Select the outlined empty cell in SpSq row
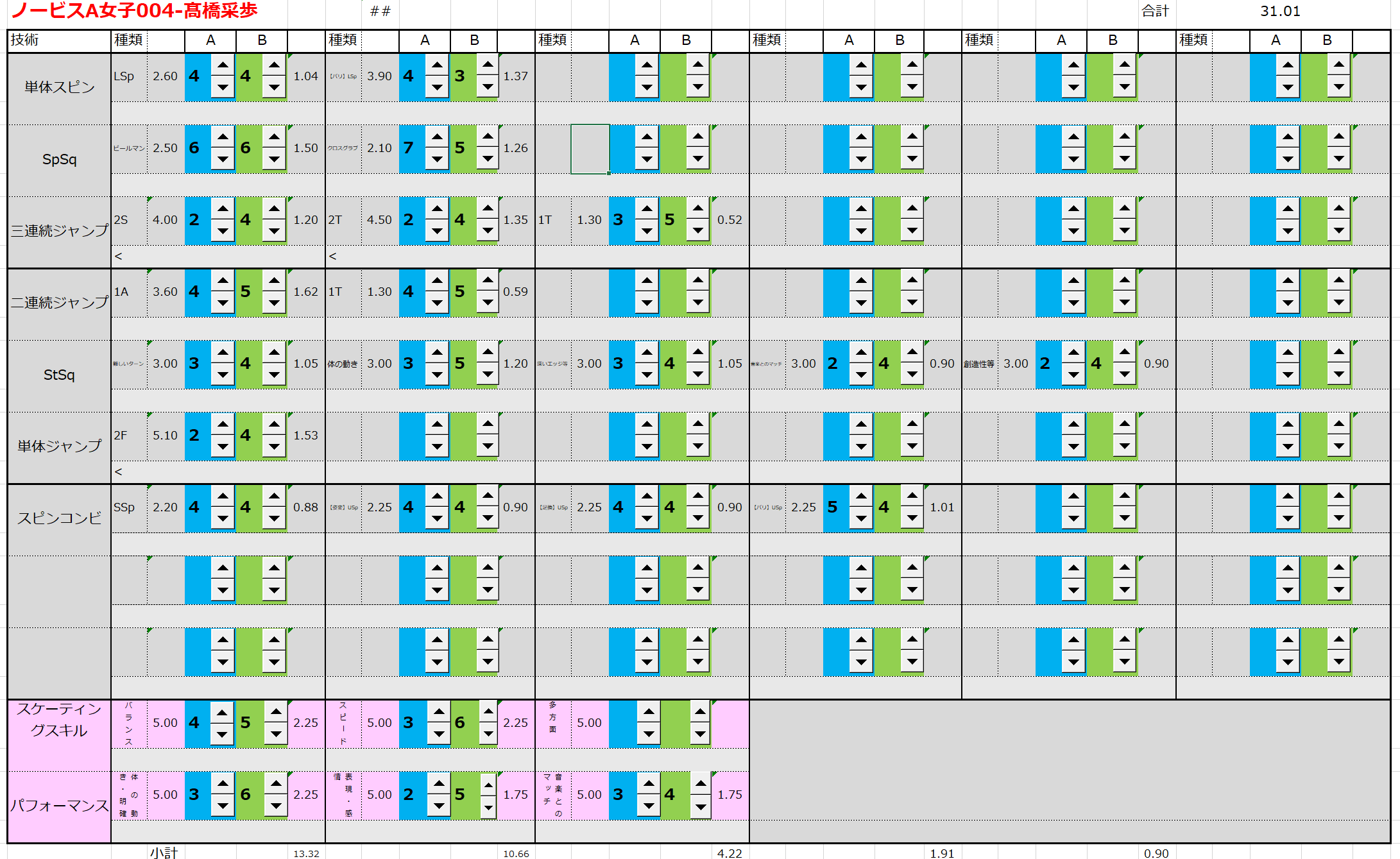1400x859 pixels. pyautogui.click(x=590, y=149)
